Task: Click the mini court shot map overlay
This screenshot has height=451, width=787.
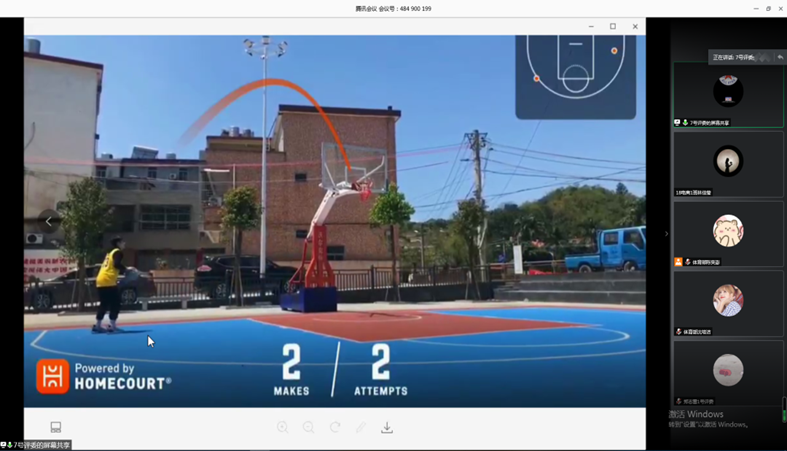Action: [x=576, y=75]
